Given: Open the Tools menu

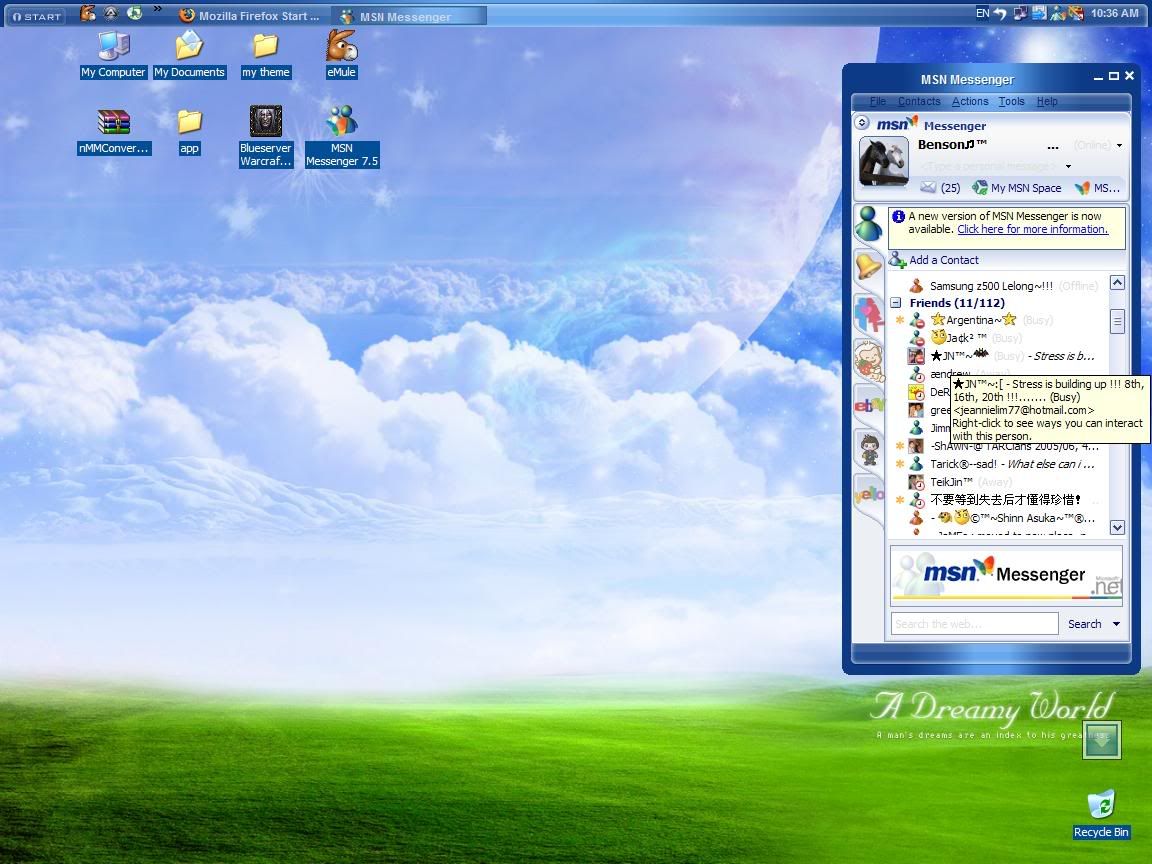Looking at the screenshot, I should [1011, 101].
